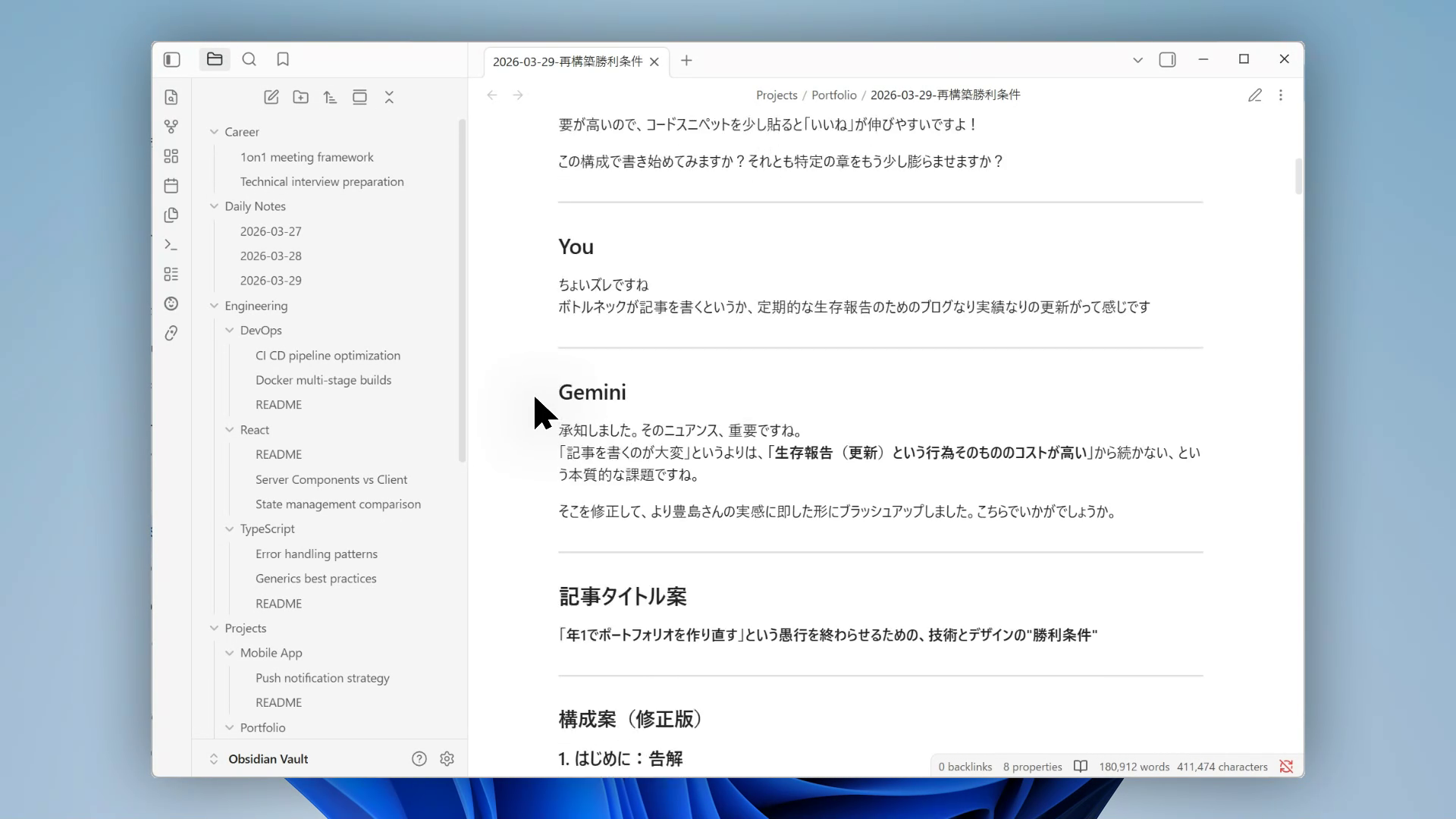Collapse the React folder
The width and height of the screenshot is (1456, 819).
coord(230,430)
